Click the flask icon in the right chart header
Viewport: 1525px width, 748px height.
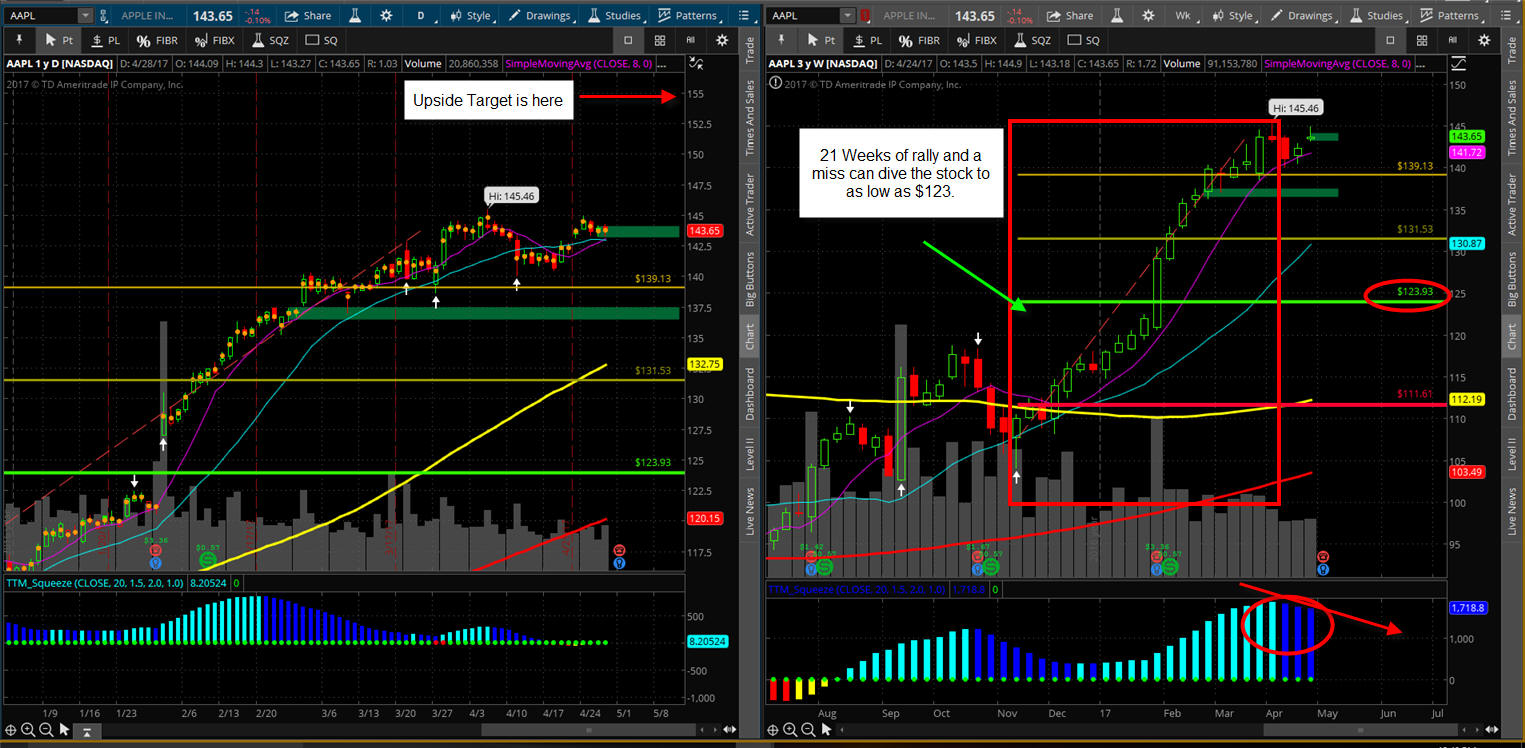pyautogui.click(x=1118, y=15)
